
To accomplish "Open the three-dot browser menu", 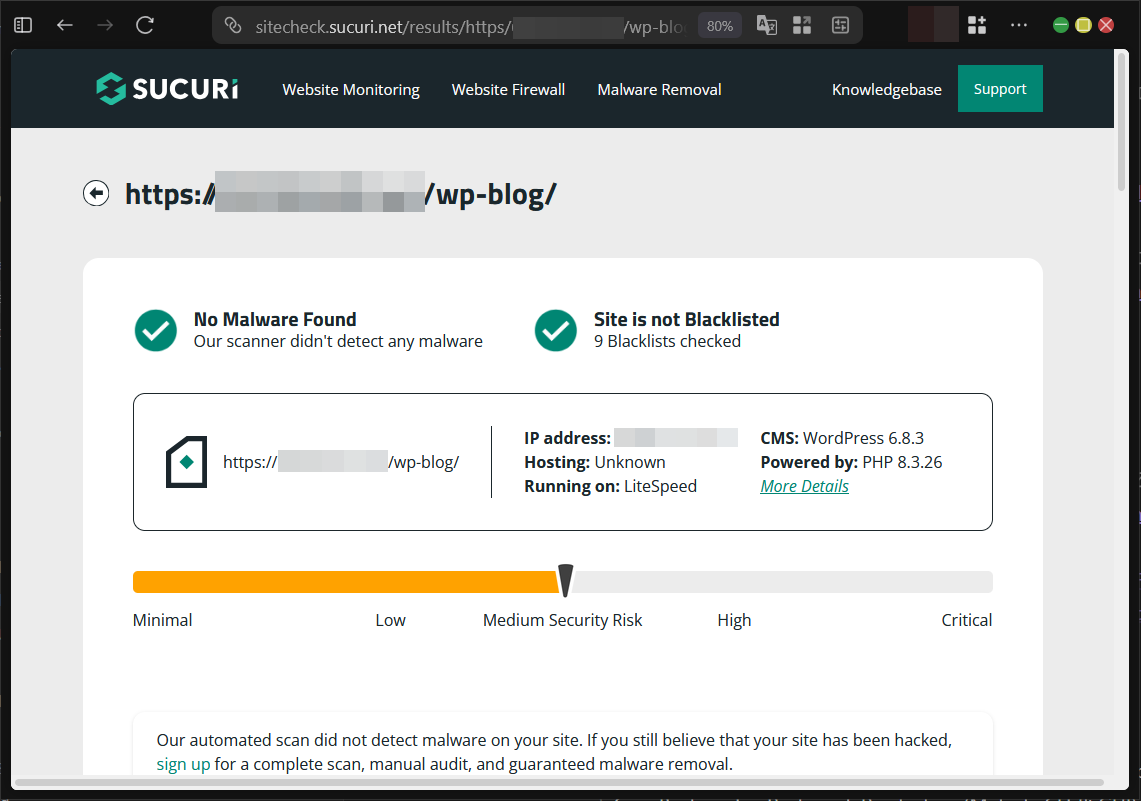I will (1019, 25).
